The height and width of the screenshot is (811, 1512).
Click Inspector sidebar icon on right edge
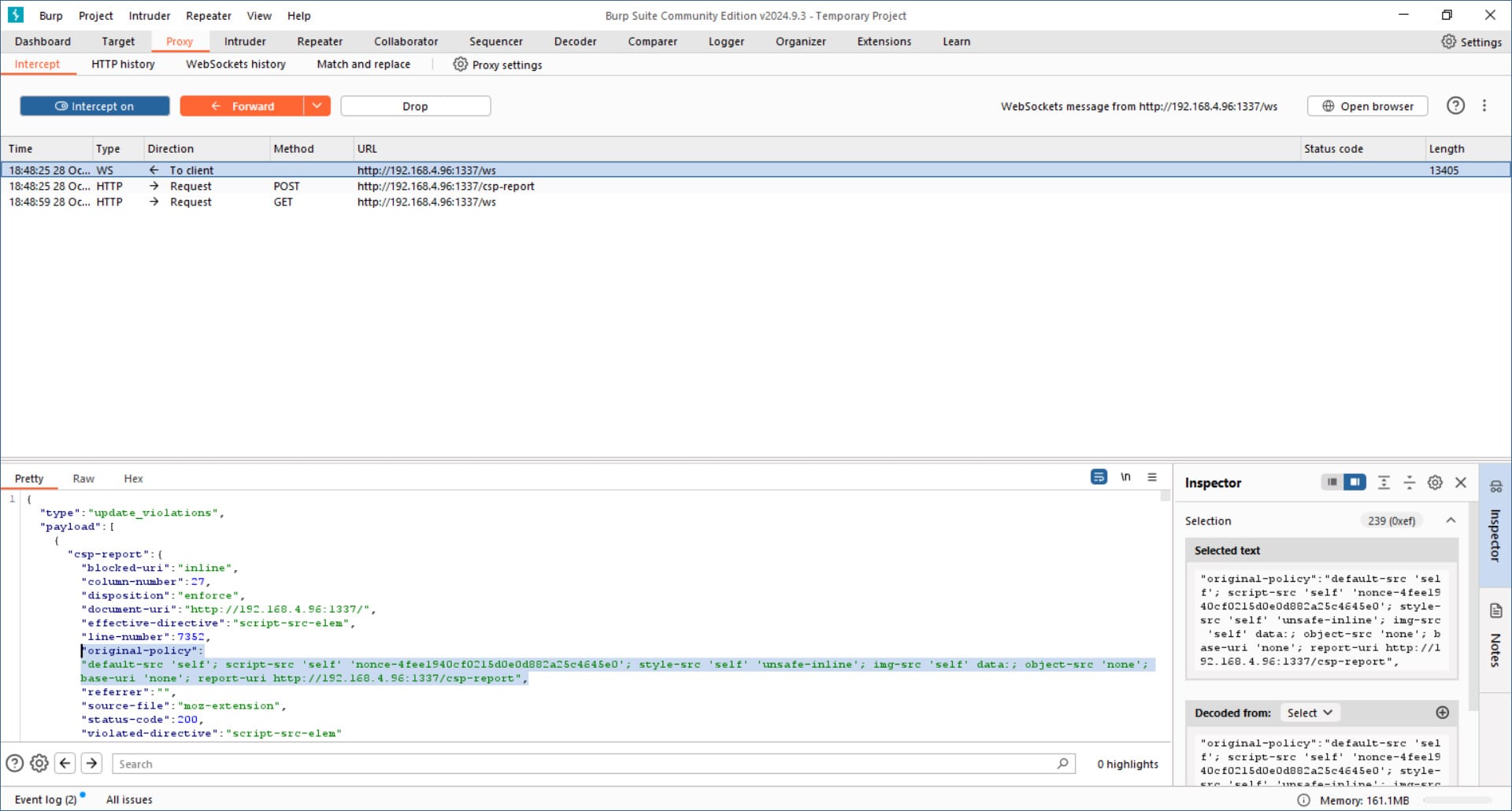tap(1495, 487)
